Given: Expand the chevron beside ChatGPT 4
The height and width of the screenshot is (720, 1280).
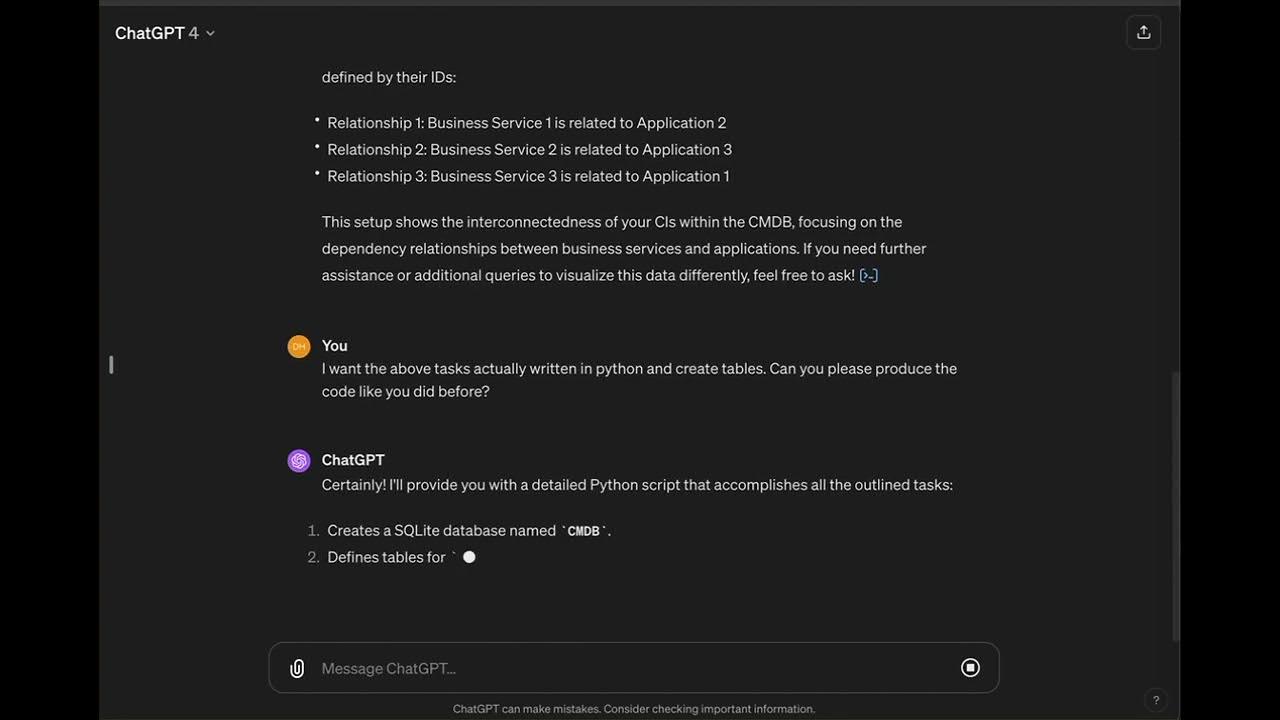Looking at the screenshot, I should click(210, 33).
